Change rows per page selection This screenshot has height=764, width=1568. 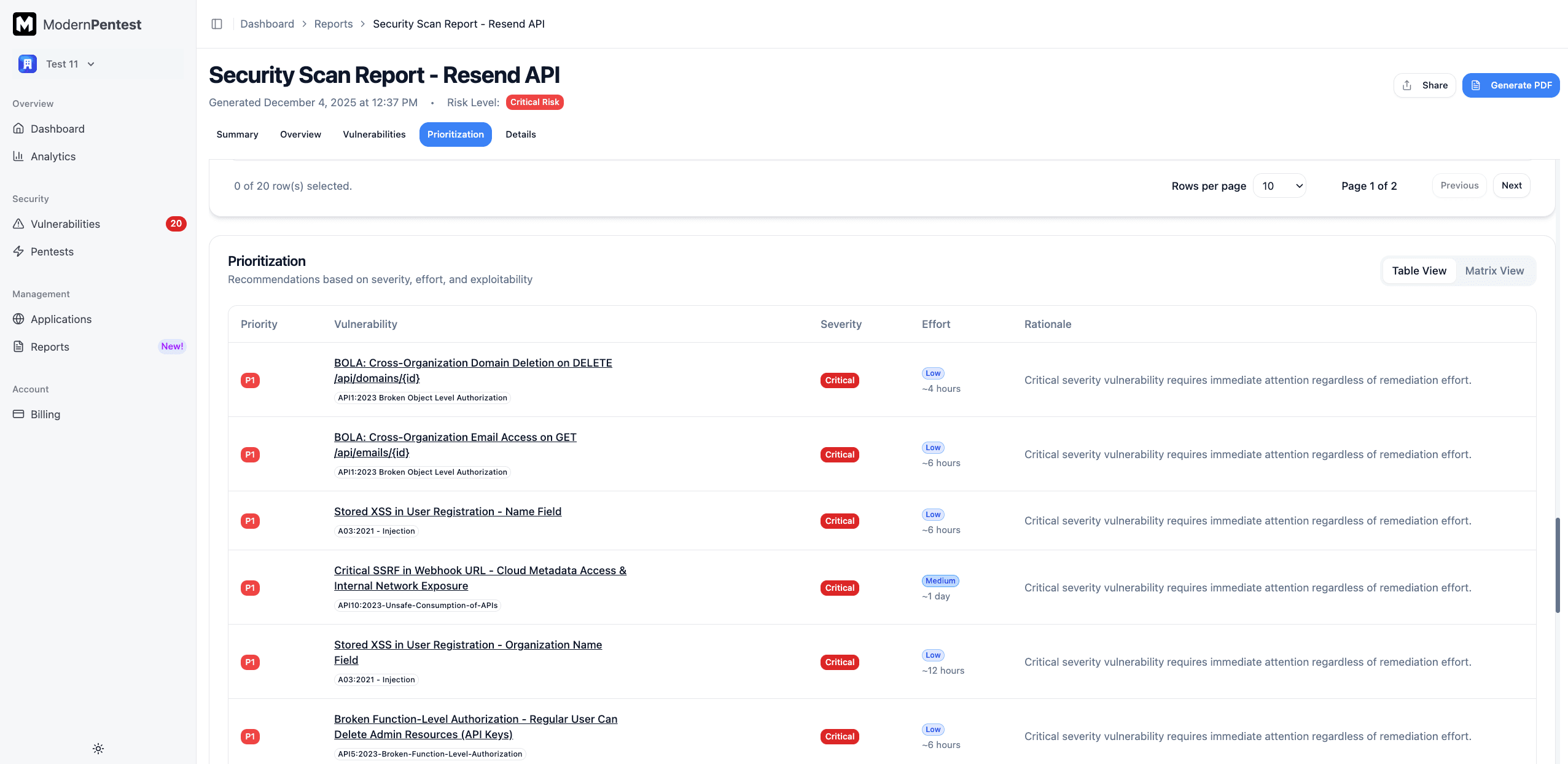click(x=1280, y=185)
